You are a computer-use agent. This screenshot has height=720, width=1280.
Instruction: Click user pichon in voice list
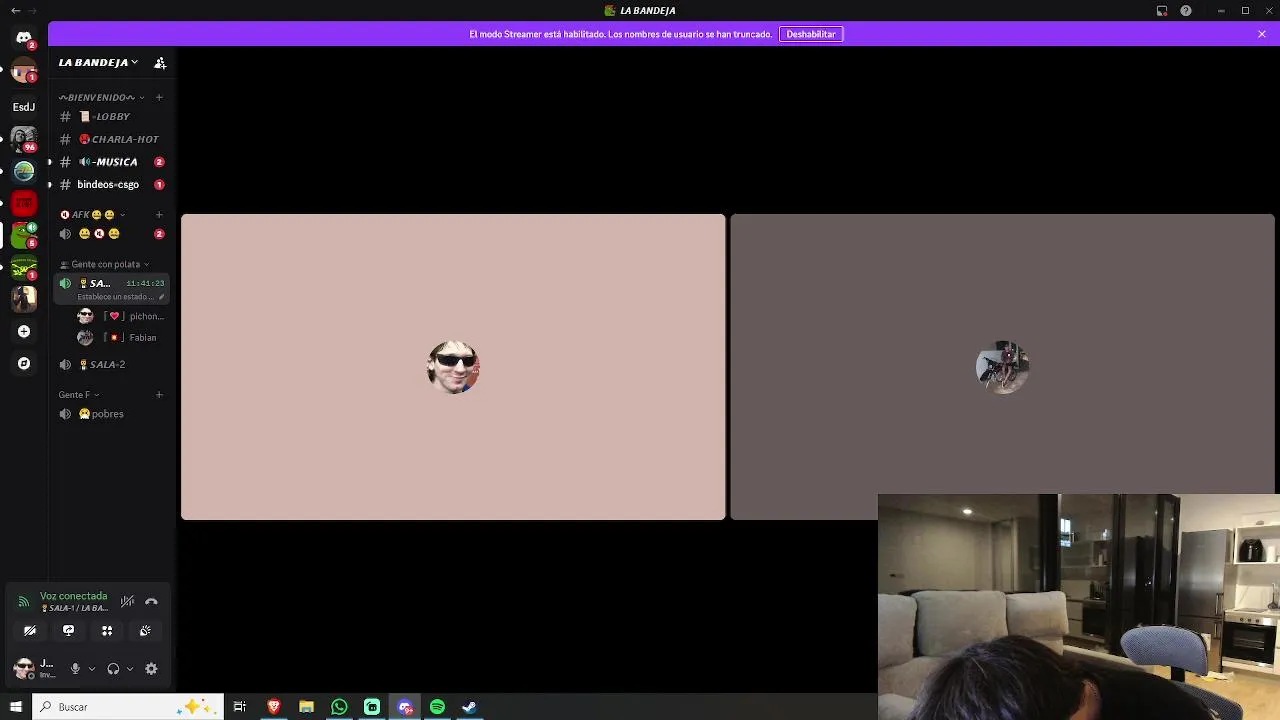[121, 316]
